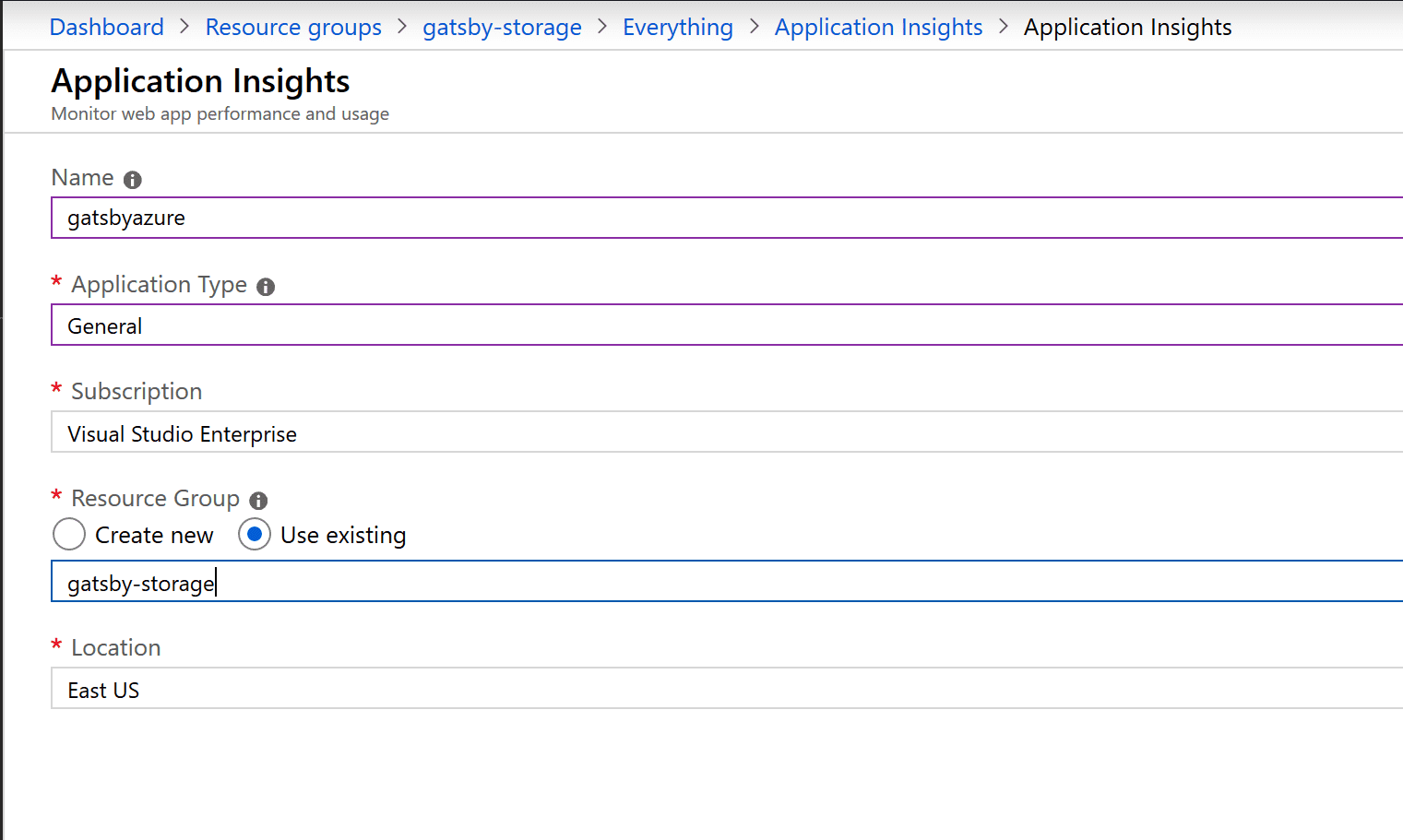Click the required asterisk beside Location
Screen dimensions: 1403x840
point(55,647)
